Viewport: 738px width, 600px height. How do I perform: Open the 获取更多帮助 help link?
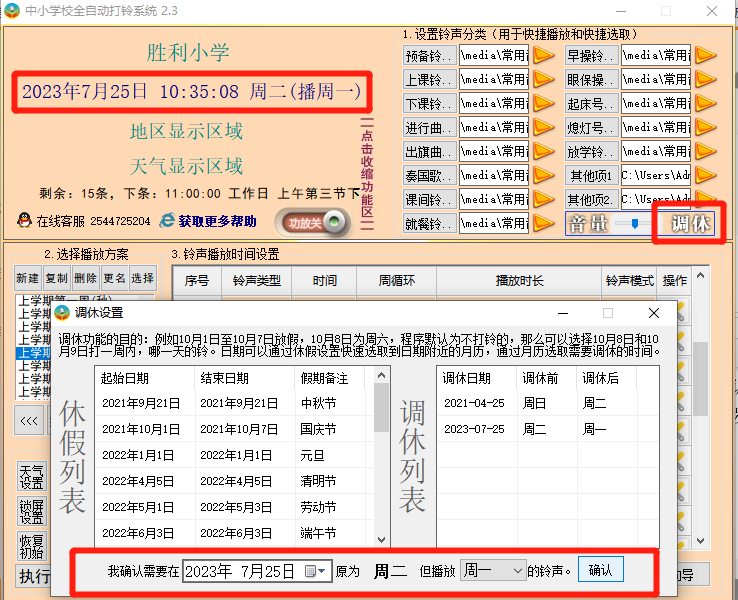216,221
